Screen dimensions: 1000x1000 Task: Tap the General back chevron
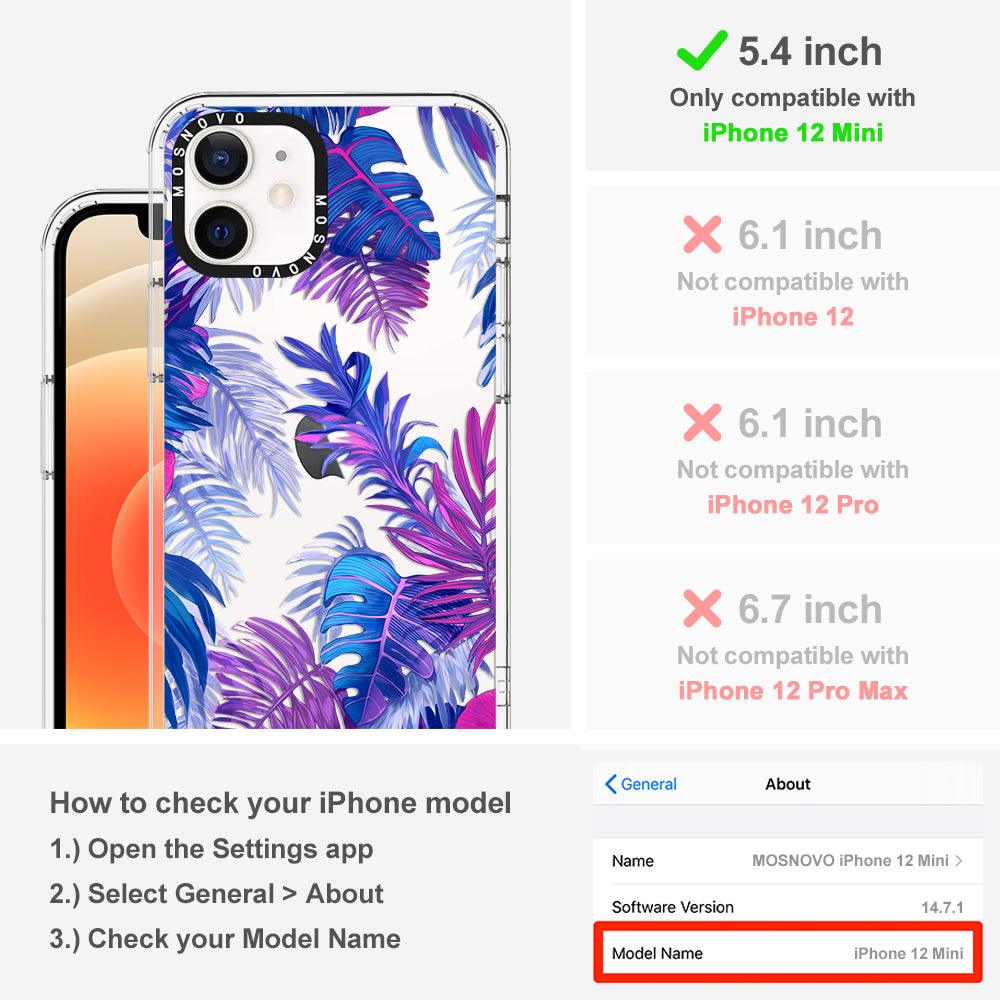tap(610, 784)
